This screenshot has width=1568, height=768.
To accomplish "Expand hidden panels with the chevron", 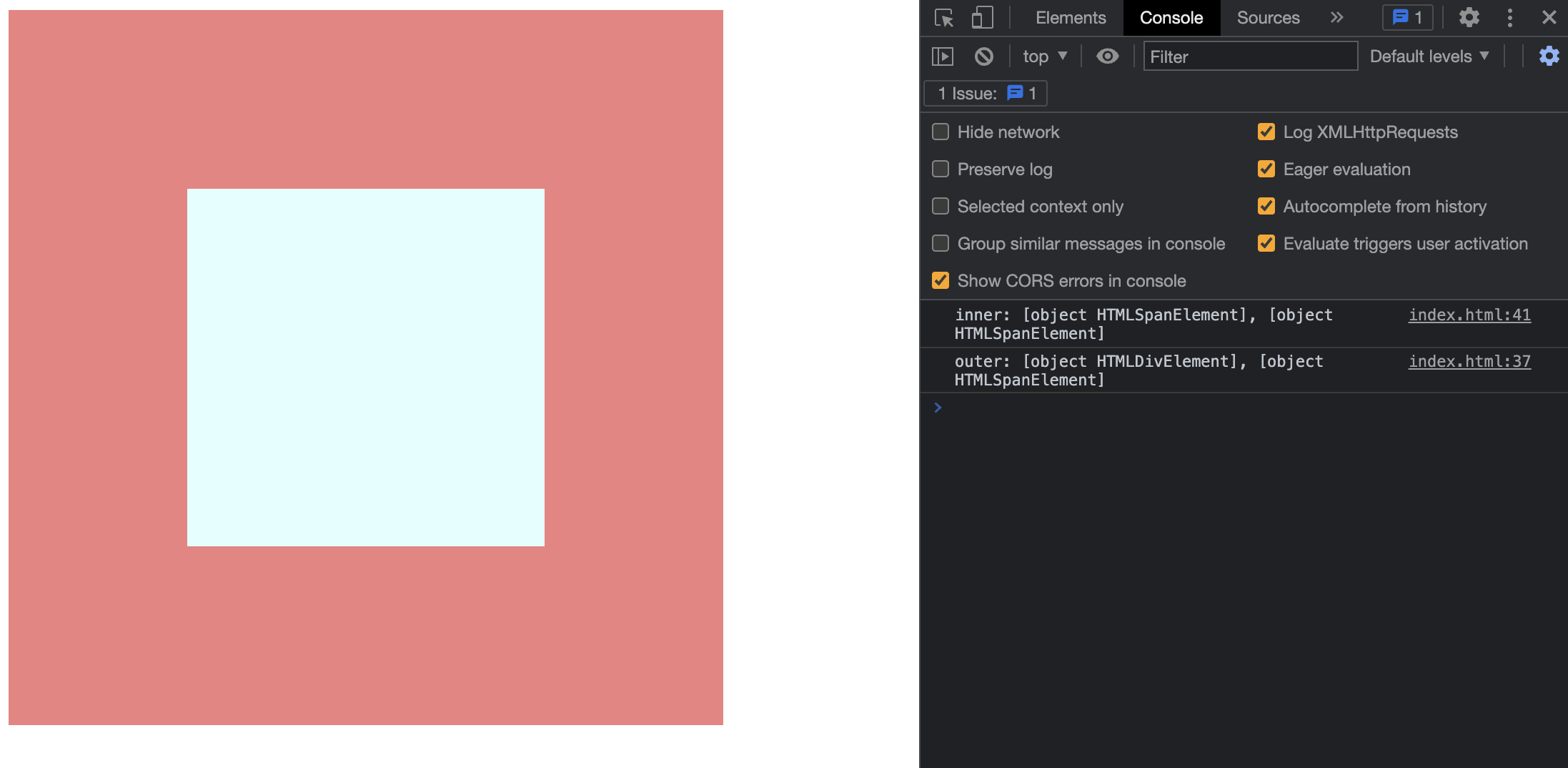I will pyautogui.click(x=1336, y=18).
